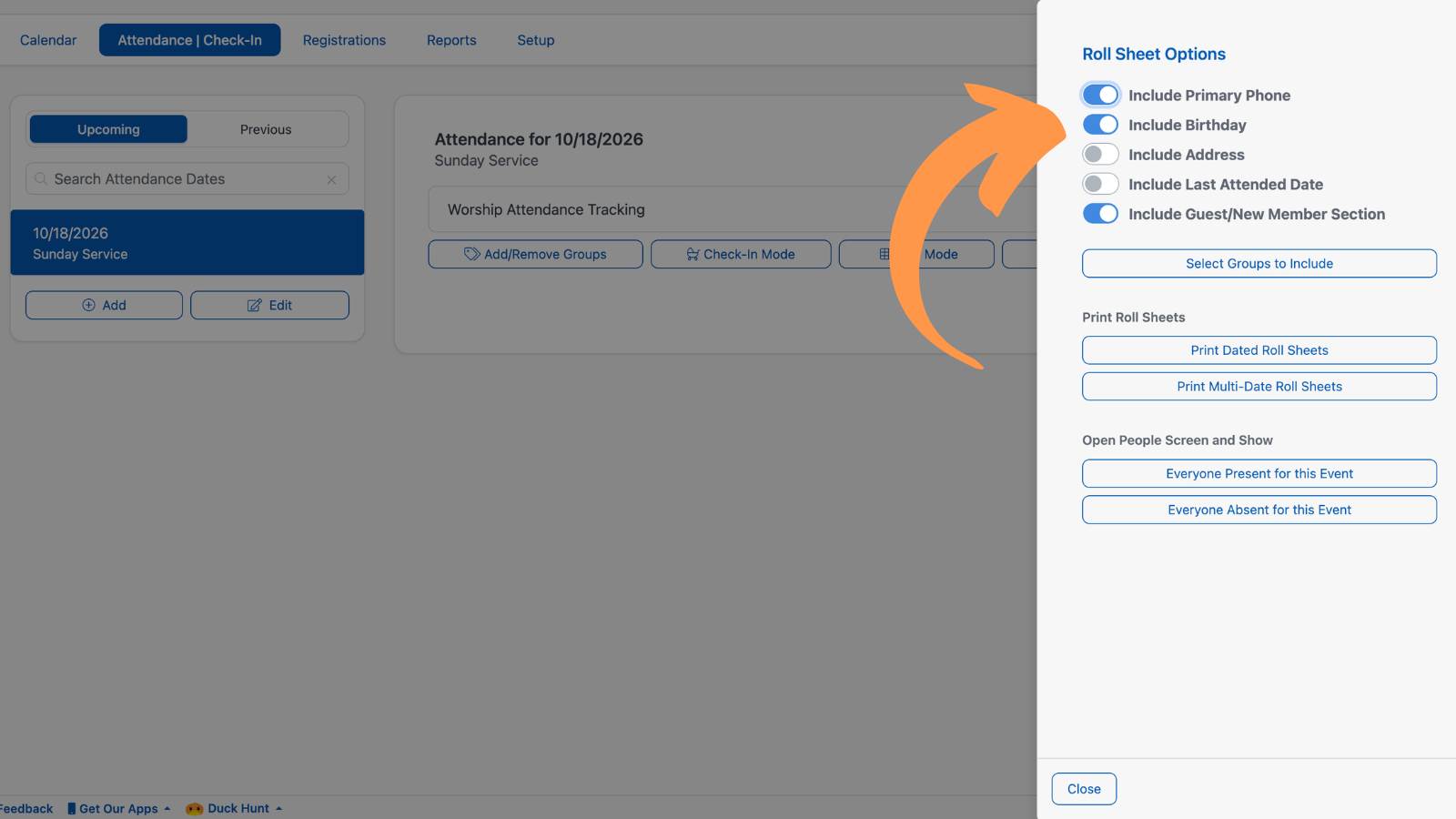Expand the Duck Hunt menu
Viewport: 1456px width, 819px height.
pos(234,808)
